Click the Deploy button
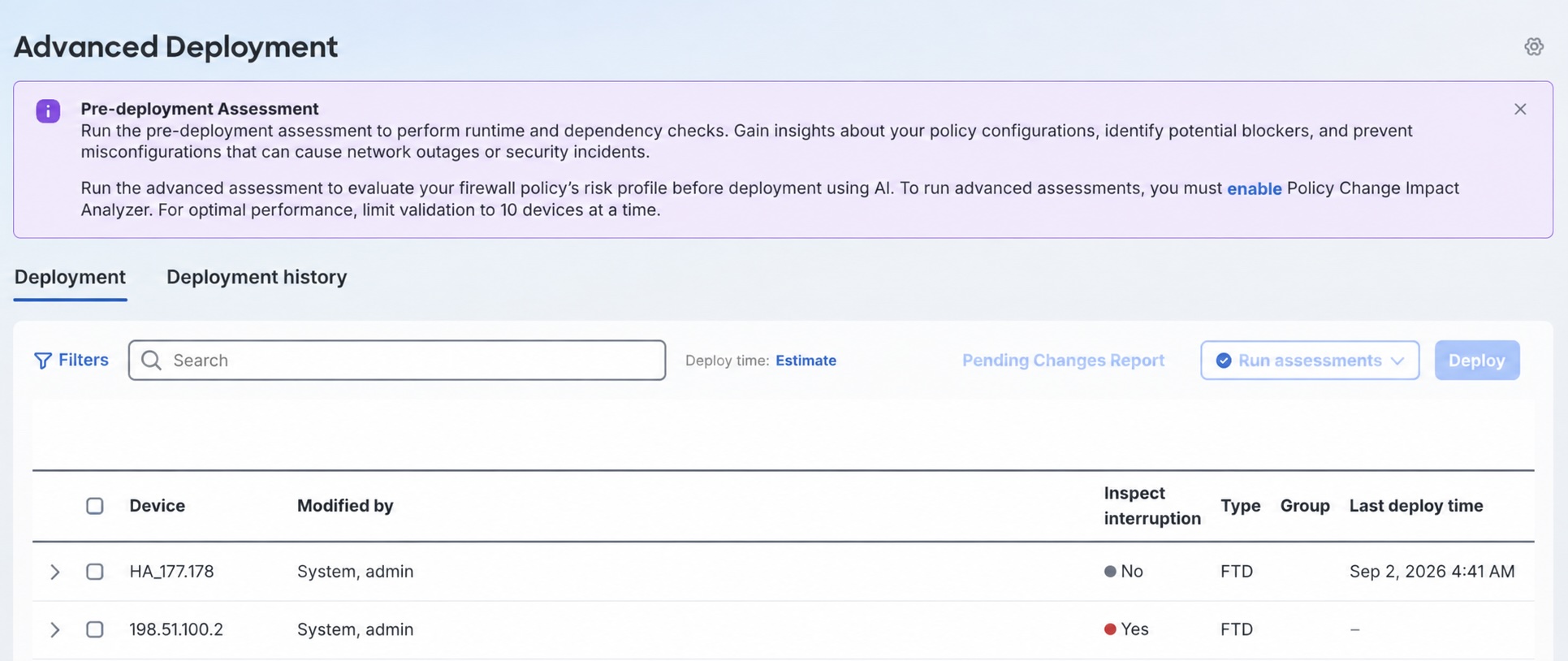1568x661 pixels. (x=1476, y=360)
